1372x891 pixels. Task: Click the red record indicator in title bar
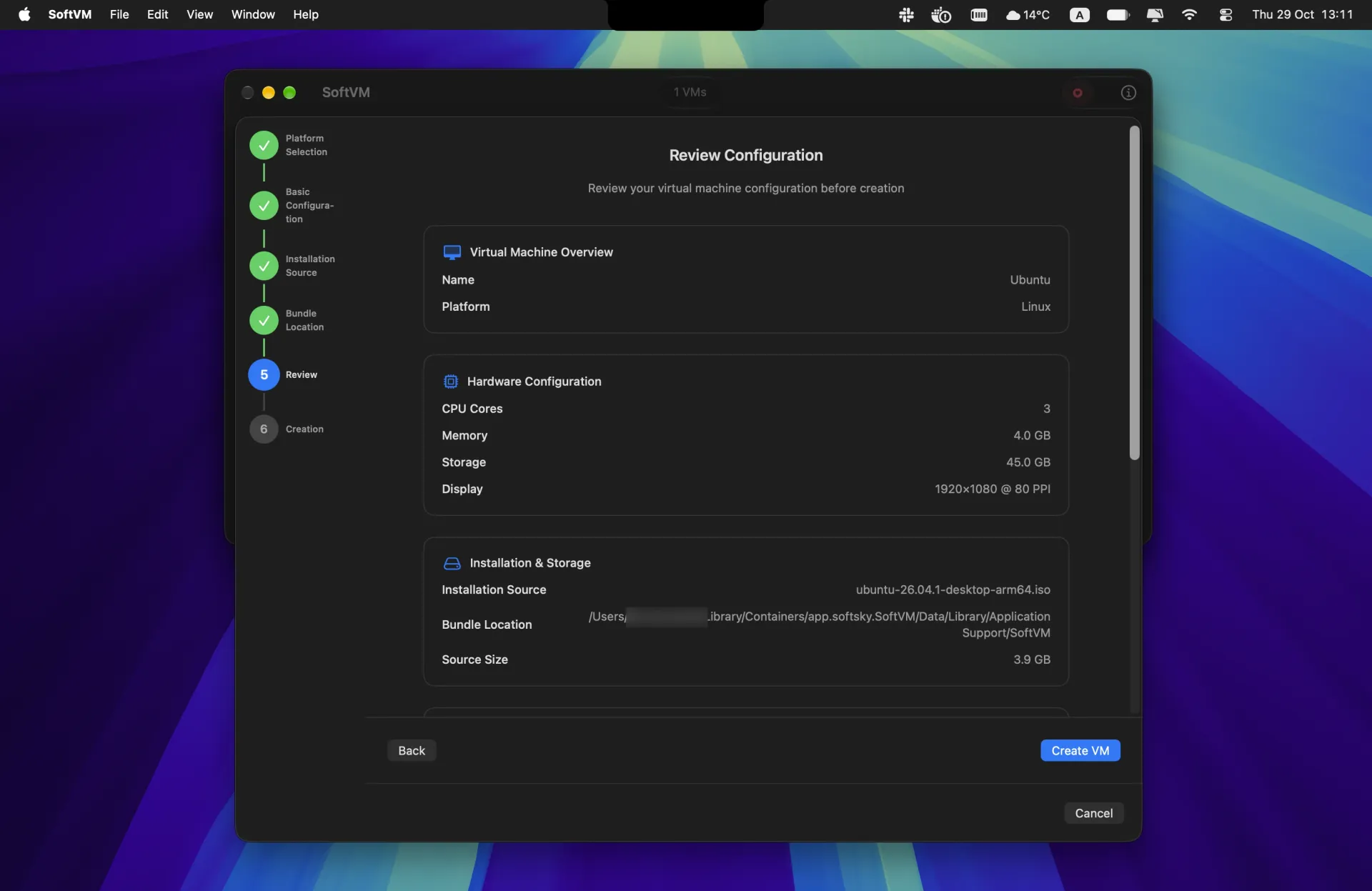[1078, 93]
